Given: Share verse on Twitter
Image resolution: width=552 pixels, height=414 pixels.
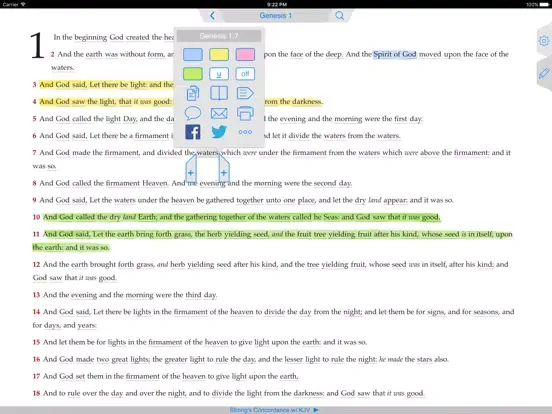Looking at the screenshot, I should pyautogui.click(x=219, y=132).
